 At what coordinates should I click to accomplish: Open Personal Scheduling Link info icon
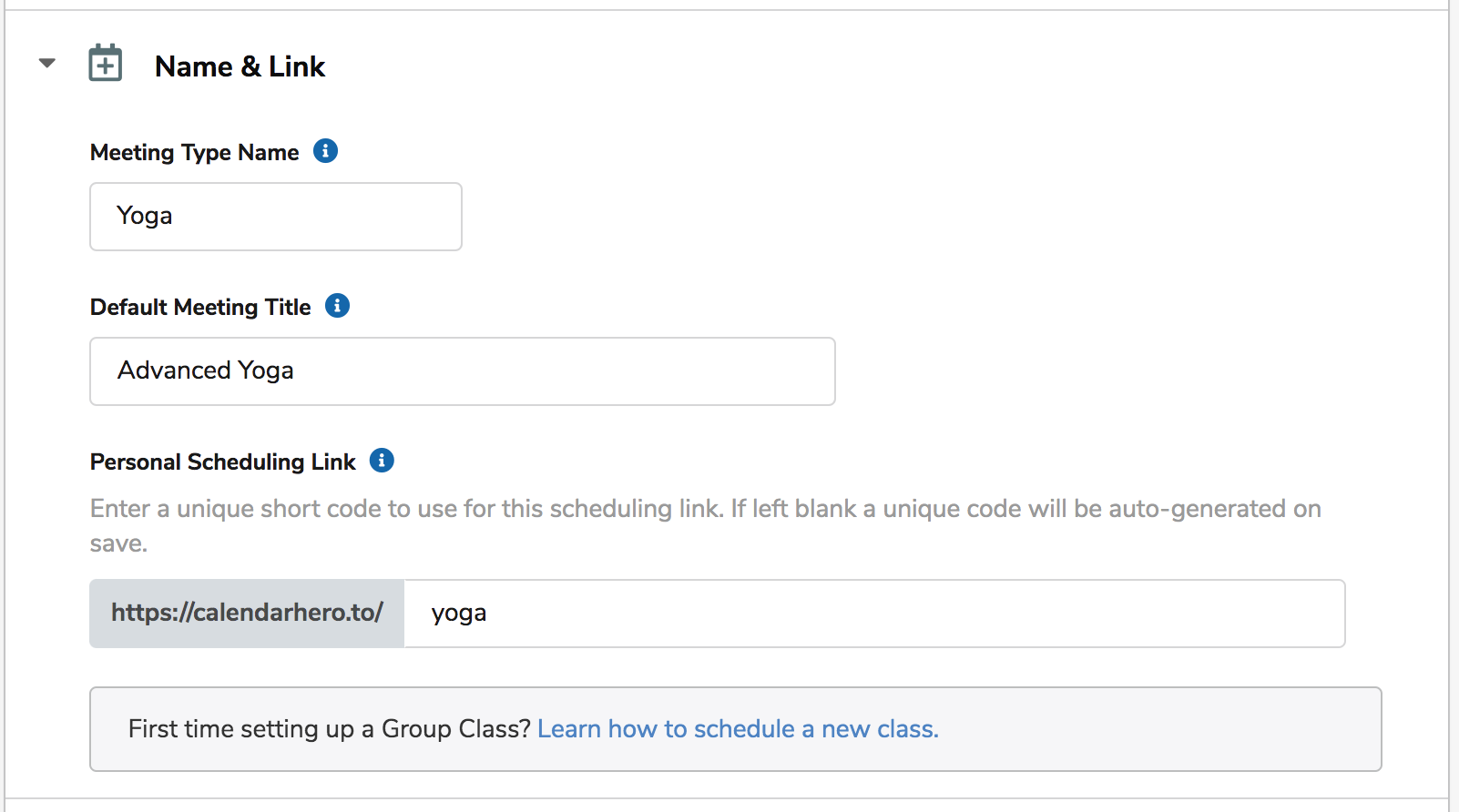coord(382,461)
